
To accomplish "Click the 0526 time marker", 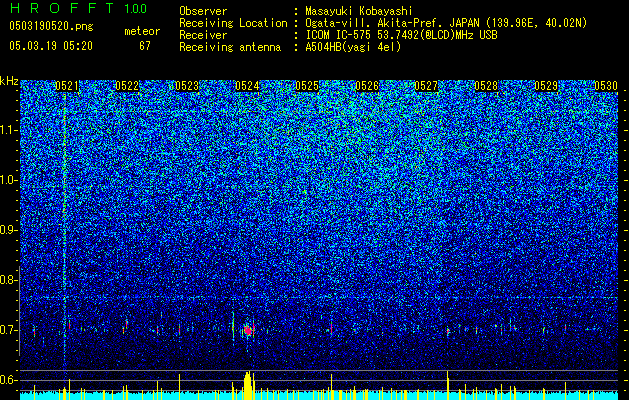I will [367, 86].
